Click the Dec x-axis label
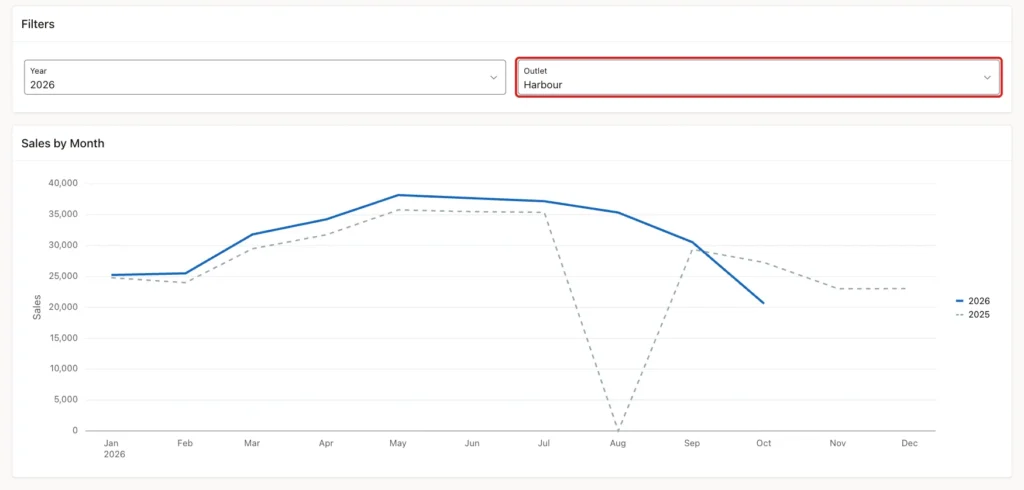This screenshot has height=490, width=1024. coord(910,443)
